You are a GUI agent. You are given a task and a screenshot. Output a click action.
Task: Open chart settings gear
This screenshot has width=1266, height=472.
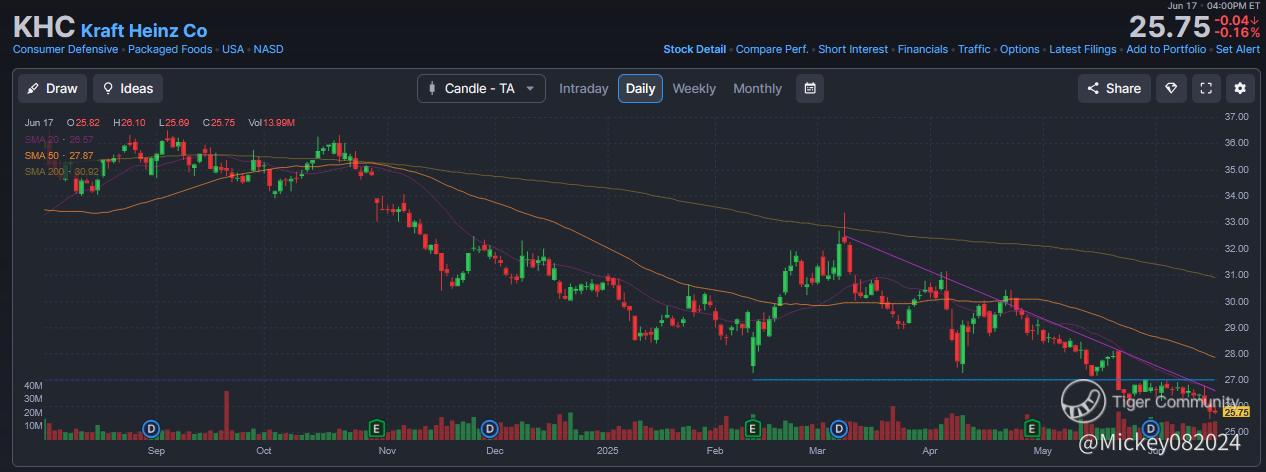[1240, 88]
